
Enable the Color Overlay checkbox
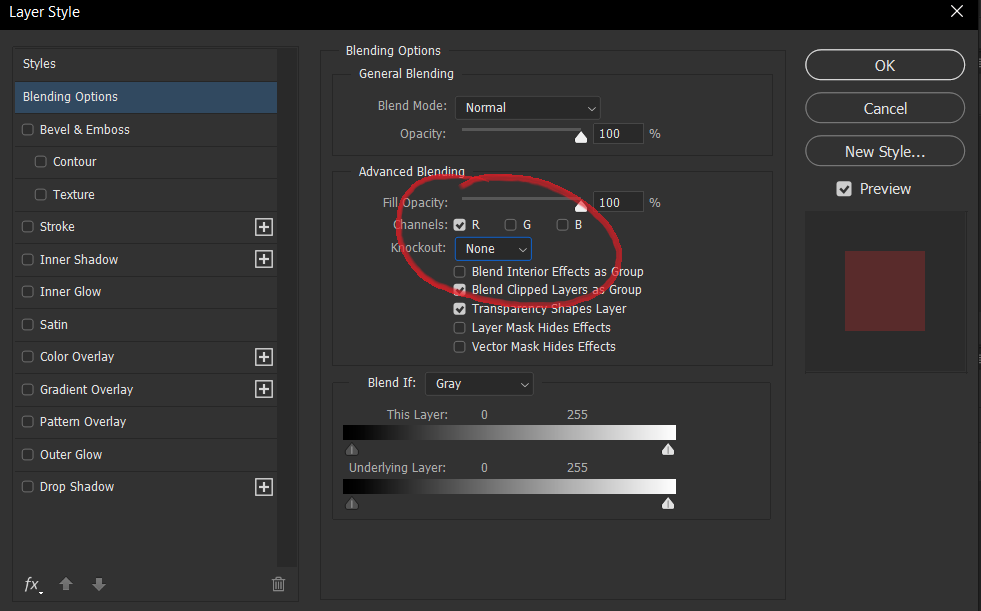click(x=28, y=356)
